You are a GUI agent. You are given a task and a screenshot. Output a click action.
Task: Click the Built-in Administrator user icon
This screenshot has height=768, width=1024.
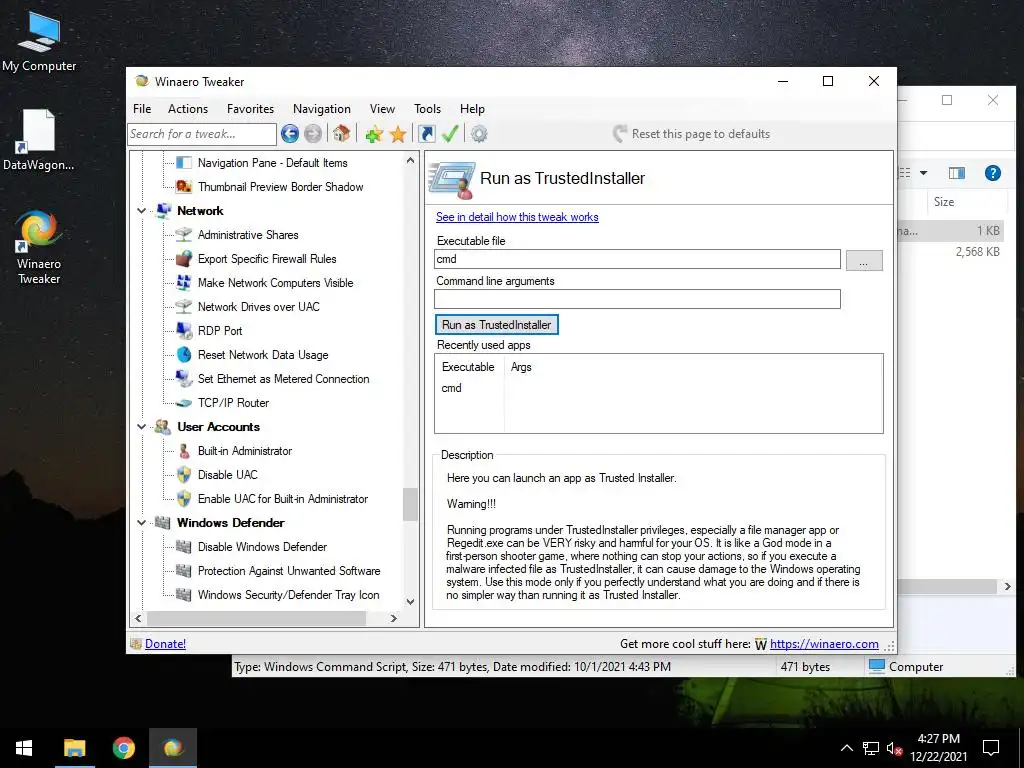coord(184,451)
